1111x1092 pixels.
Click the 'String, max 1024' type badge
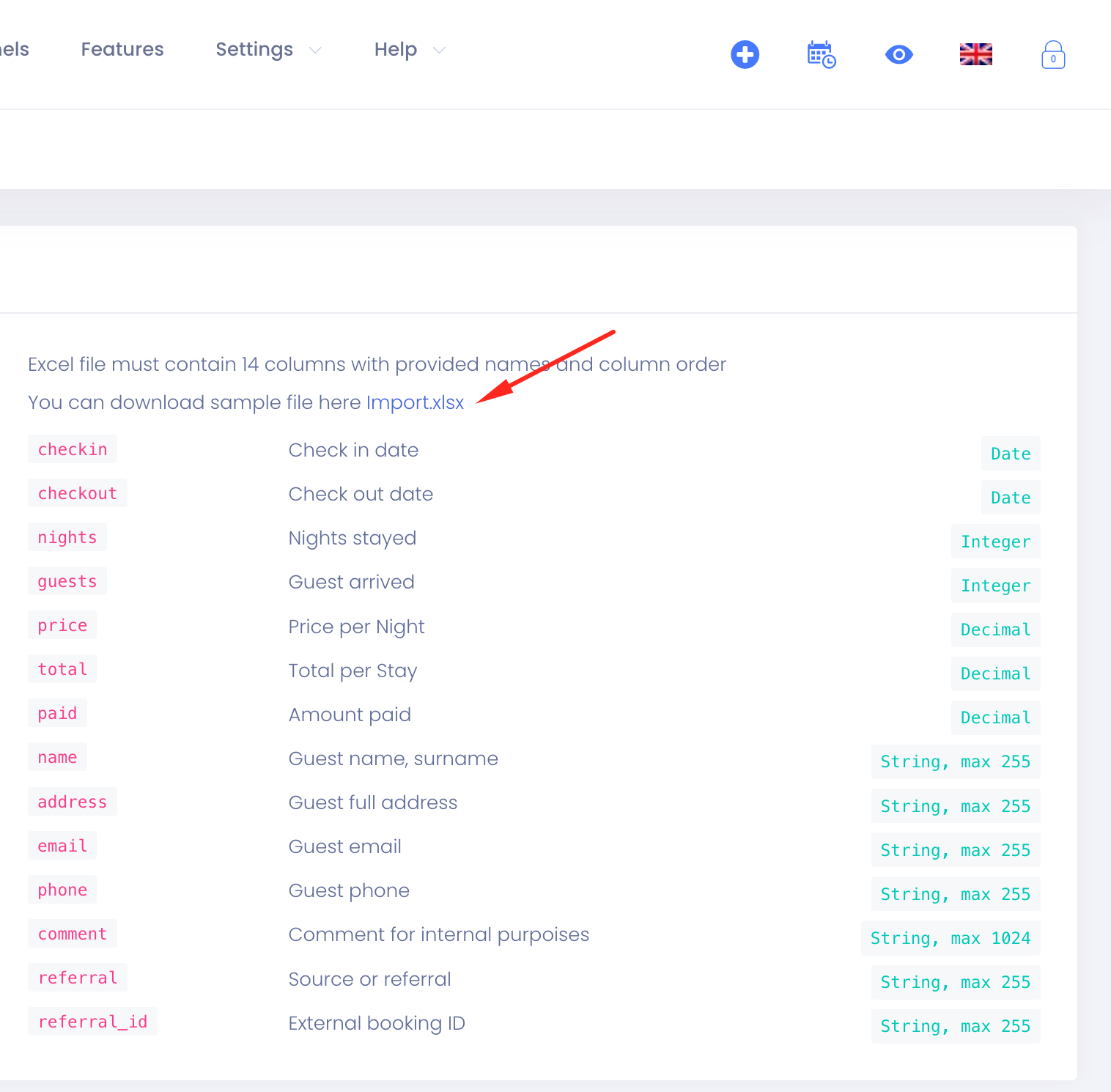(950, 938)
